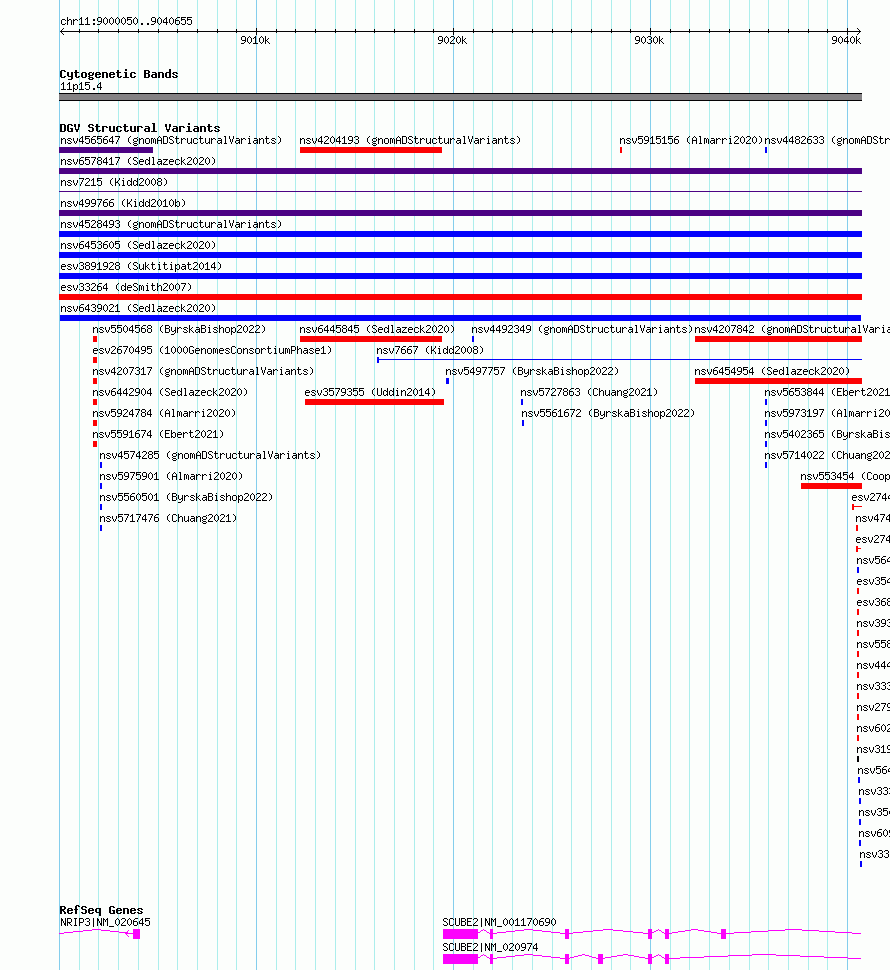Open variant nsv499766 (Kidd2010b)
The image size is (890, 970).
[123, 204]
